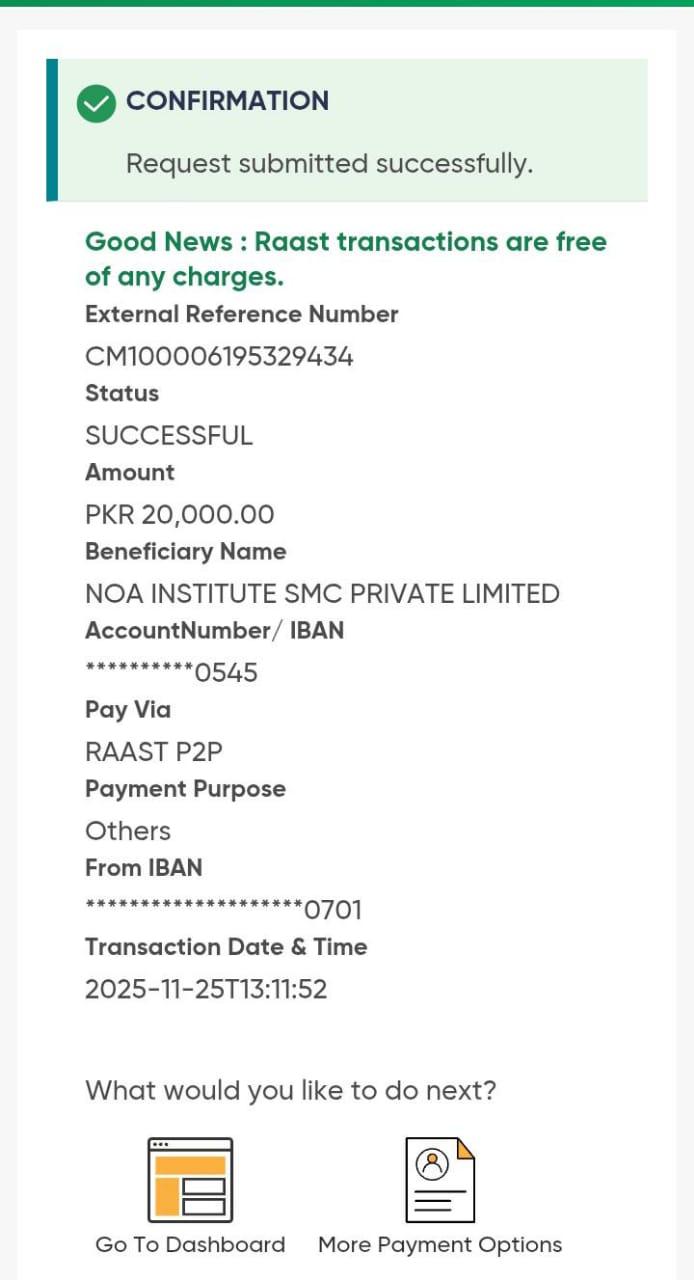
Task: Click the payment purpose value Others
Action: pyautogui.click(x=128, y=831)
